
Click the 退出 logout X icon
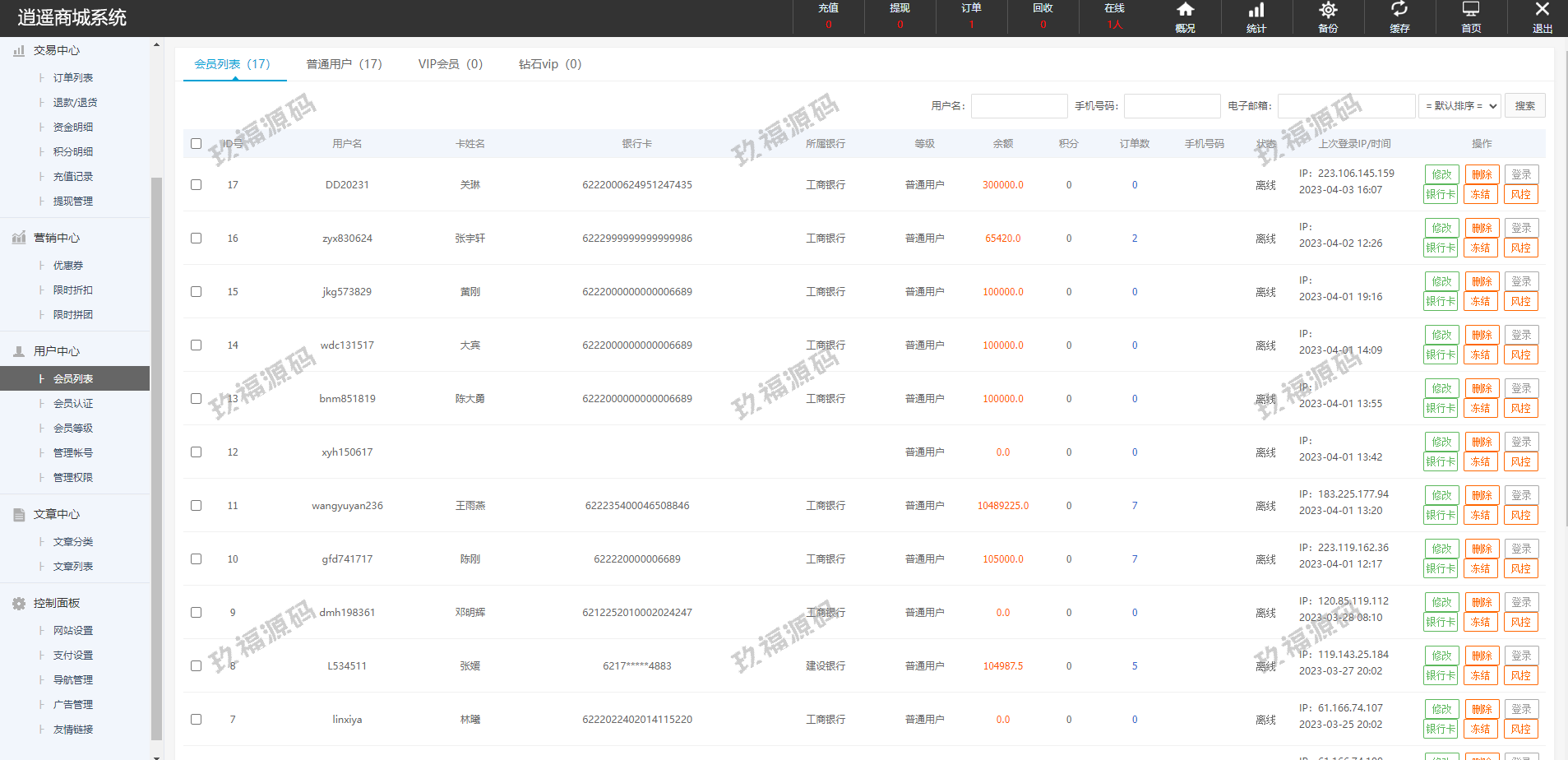[x=1543, y=11]
